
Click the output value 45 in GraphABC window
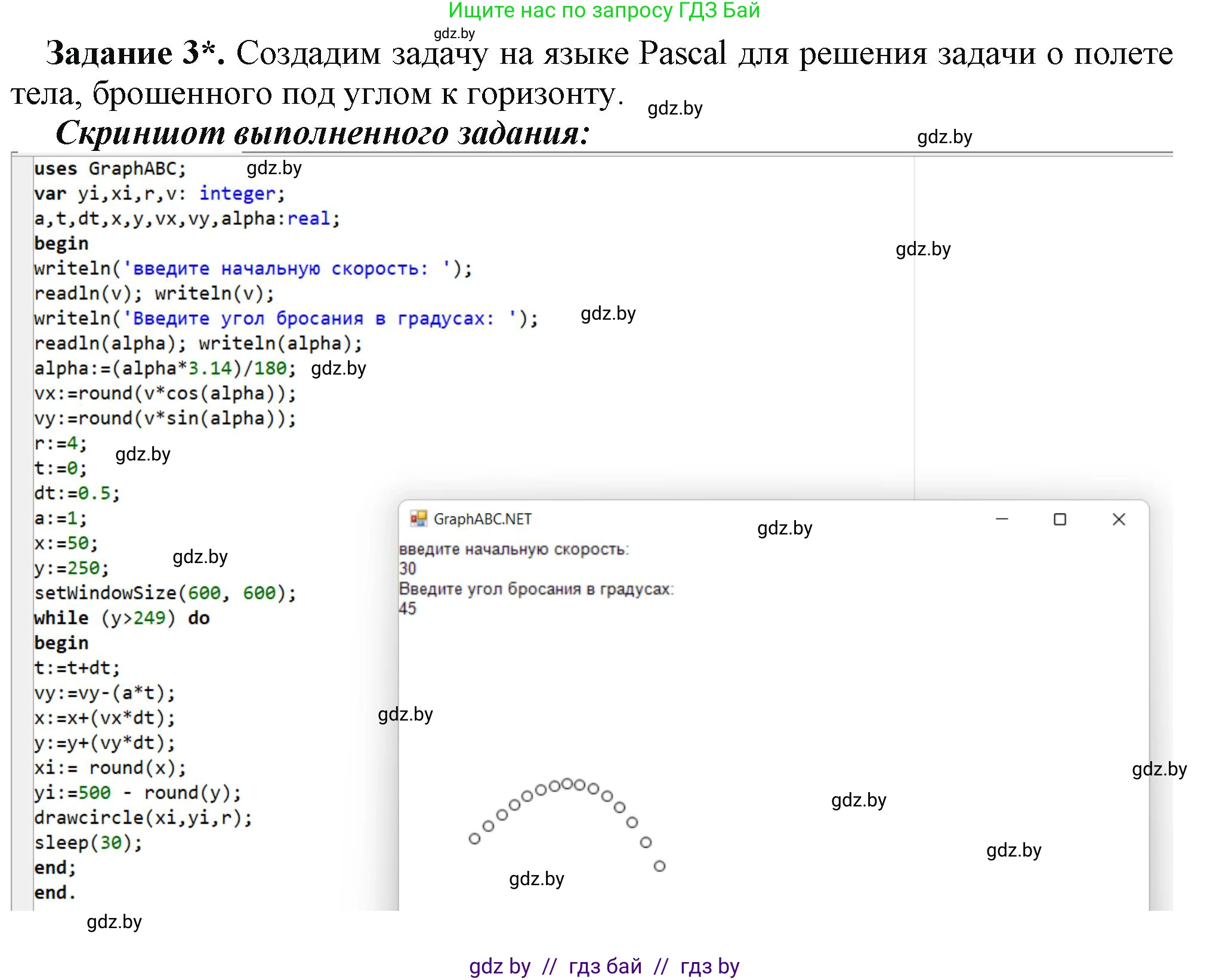point(408,608)
